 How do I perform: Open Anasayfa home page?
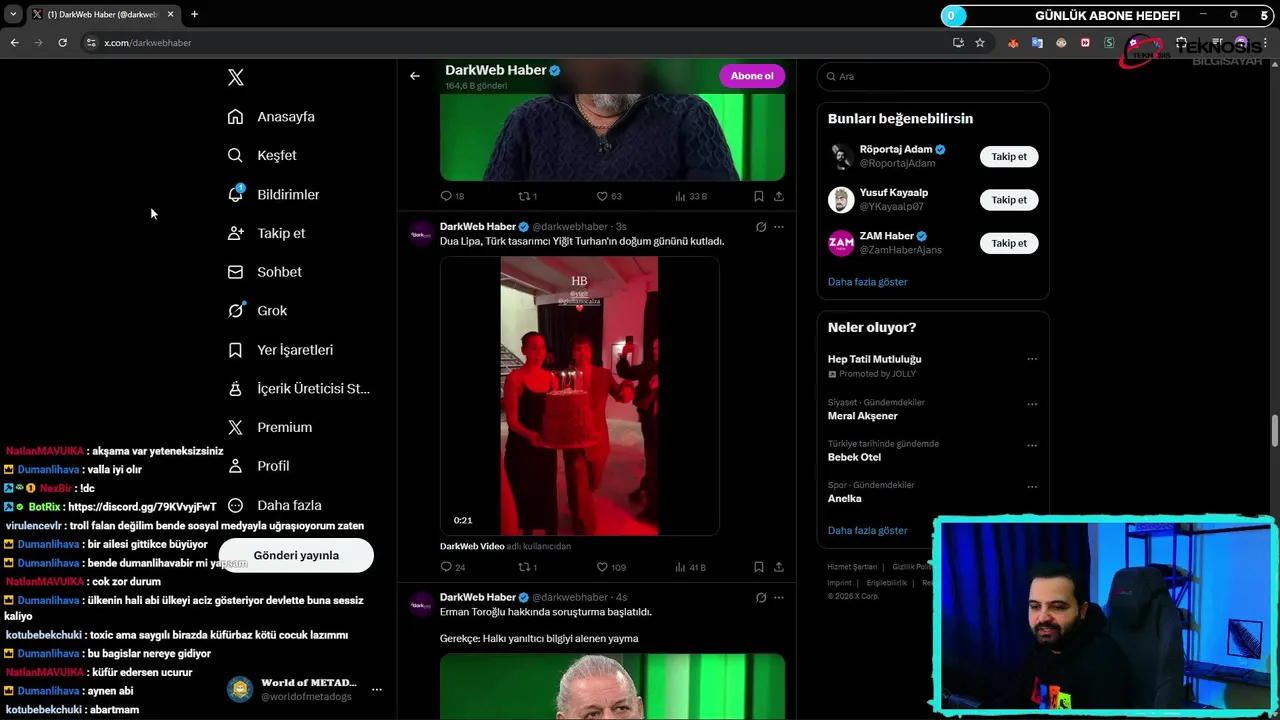tap(271, 117)
